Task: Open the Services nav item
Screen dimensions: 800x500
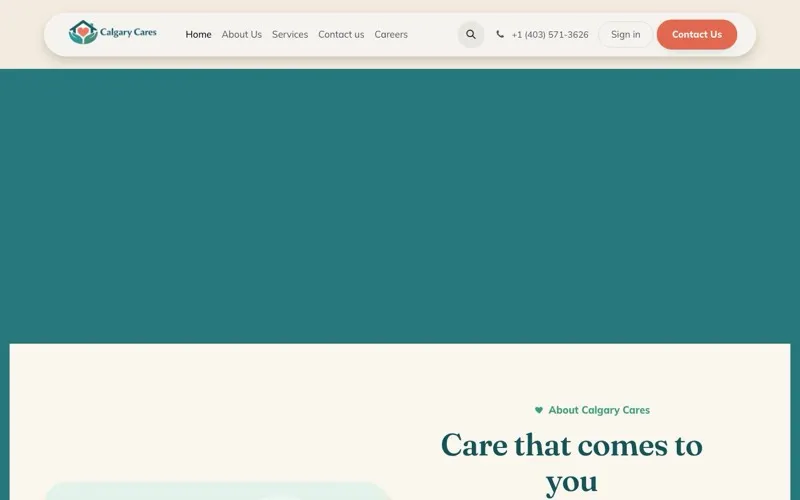Action: click(x=290, y=34)
